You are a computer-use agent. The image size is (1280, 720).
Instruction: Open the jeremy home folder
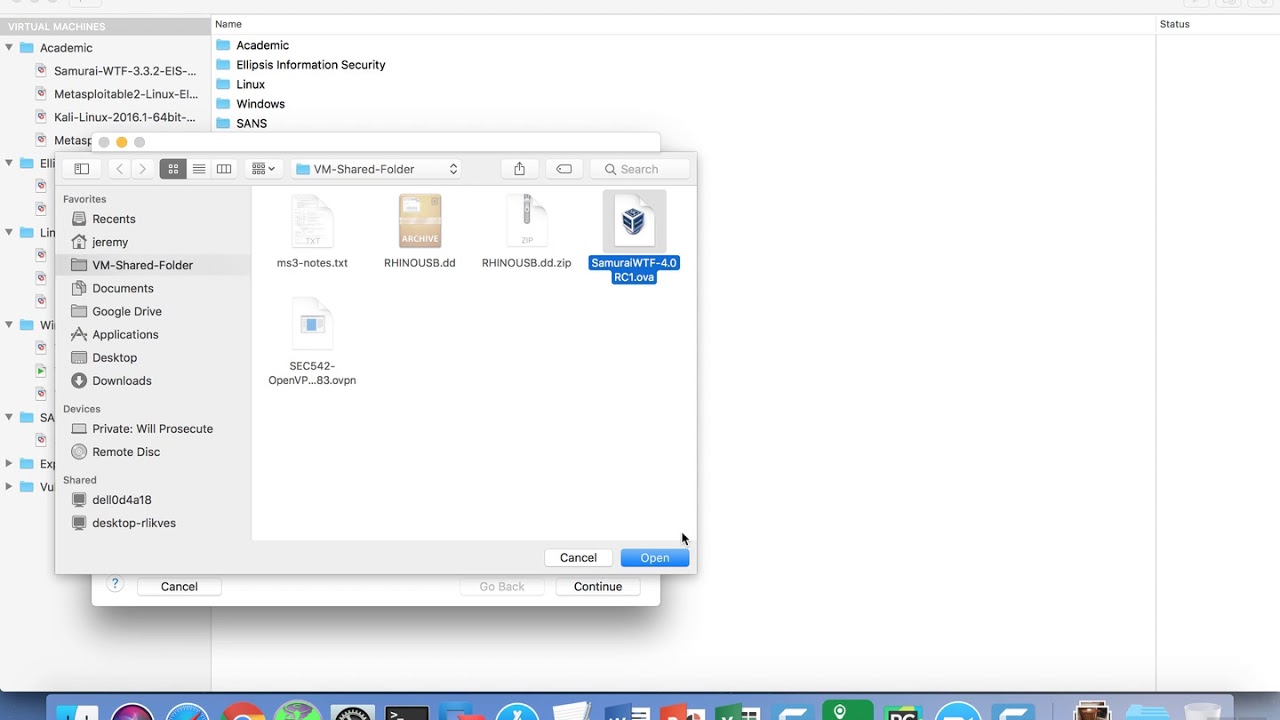110,242
